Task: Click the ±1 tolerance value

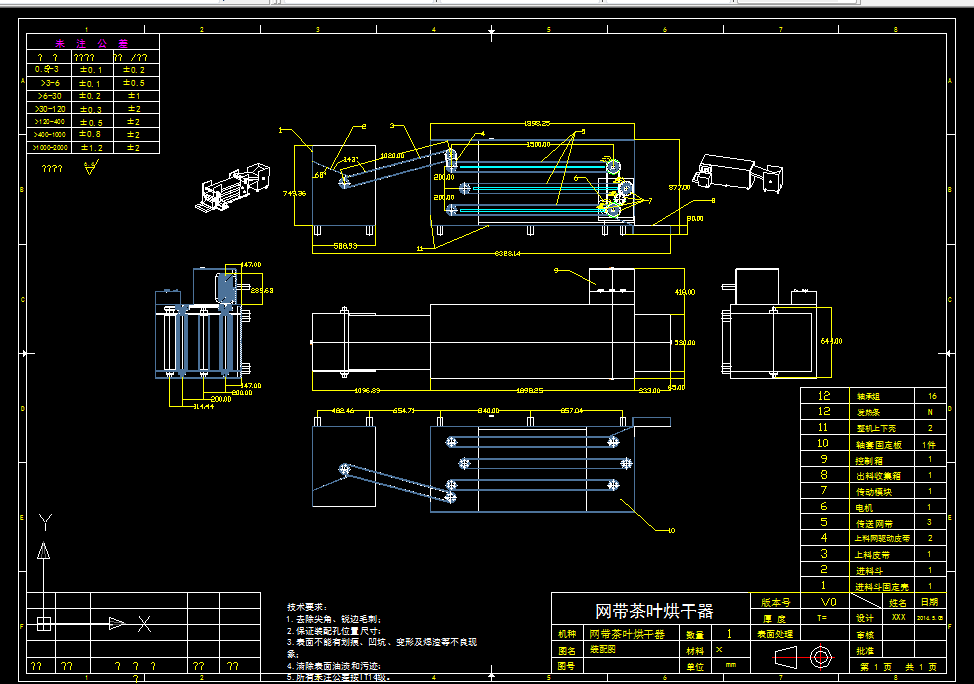Action: click(x=134, y=96)
